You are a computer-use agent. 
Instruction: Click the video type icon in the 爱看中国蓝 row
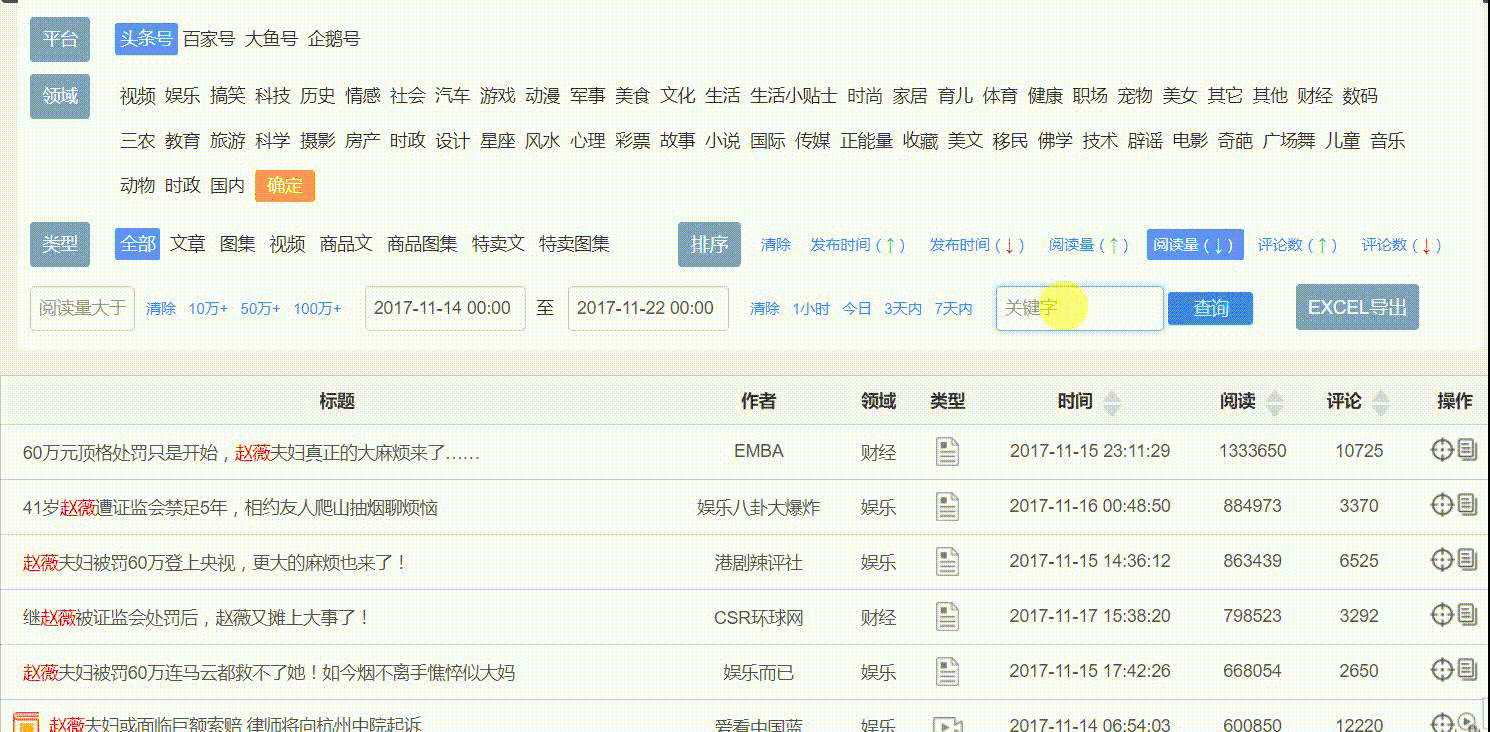[x=947, y=727]
